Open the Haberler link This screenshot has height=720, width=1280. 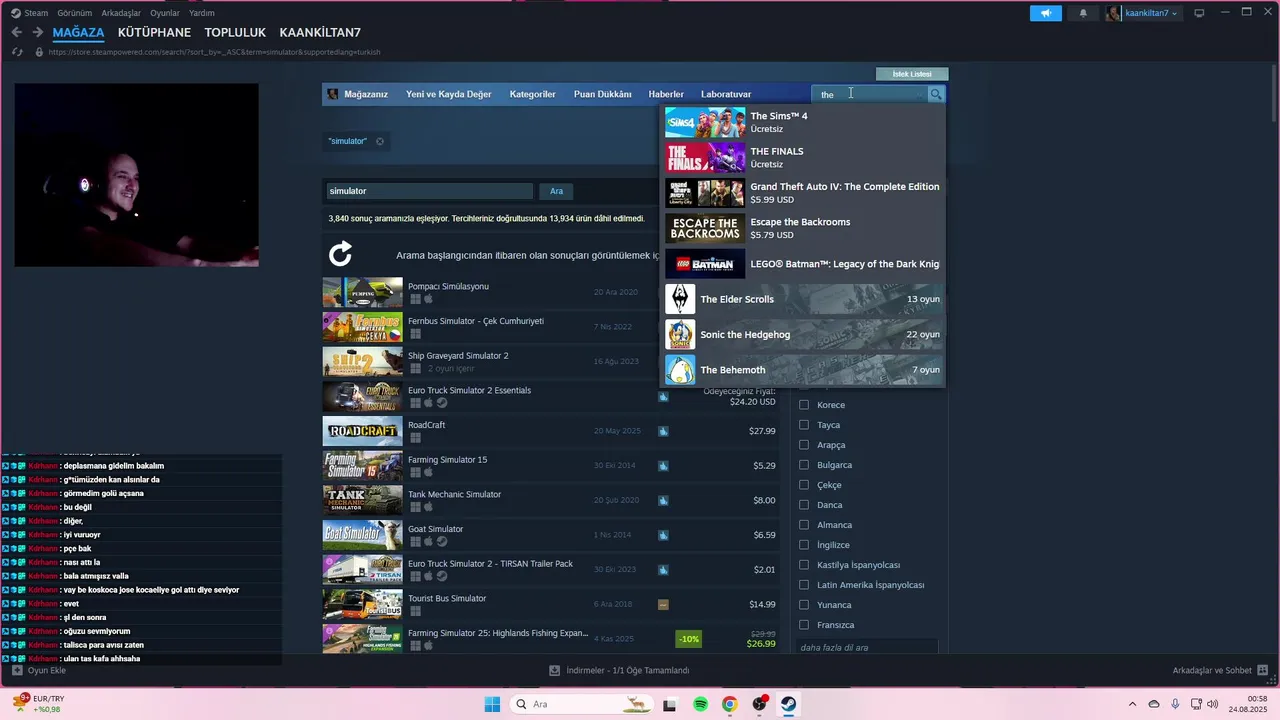[666, 94]
